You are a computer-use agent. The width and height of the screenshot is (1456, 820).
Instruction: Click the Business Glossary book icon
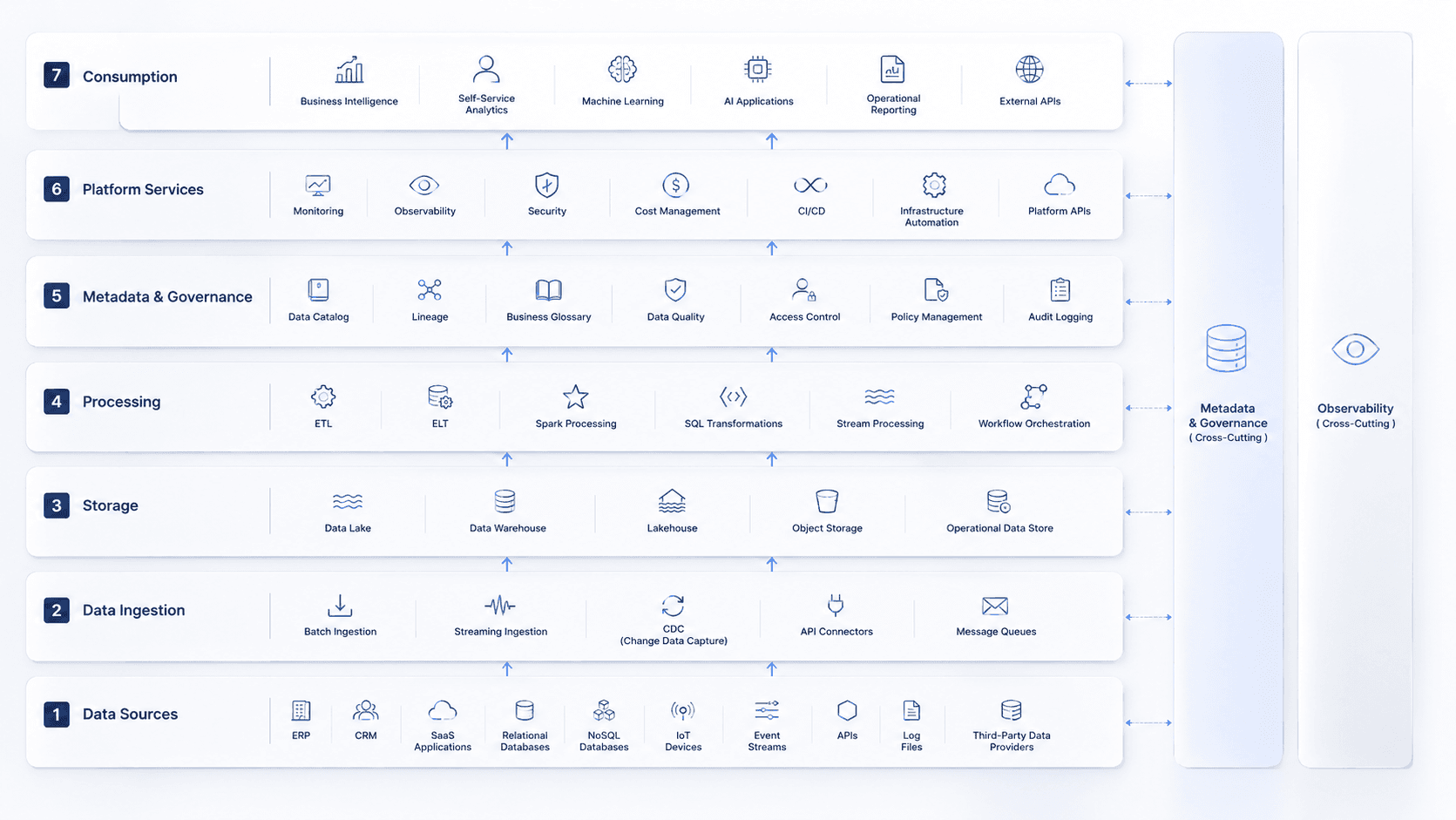(548, 289)
